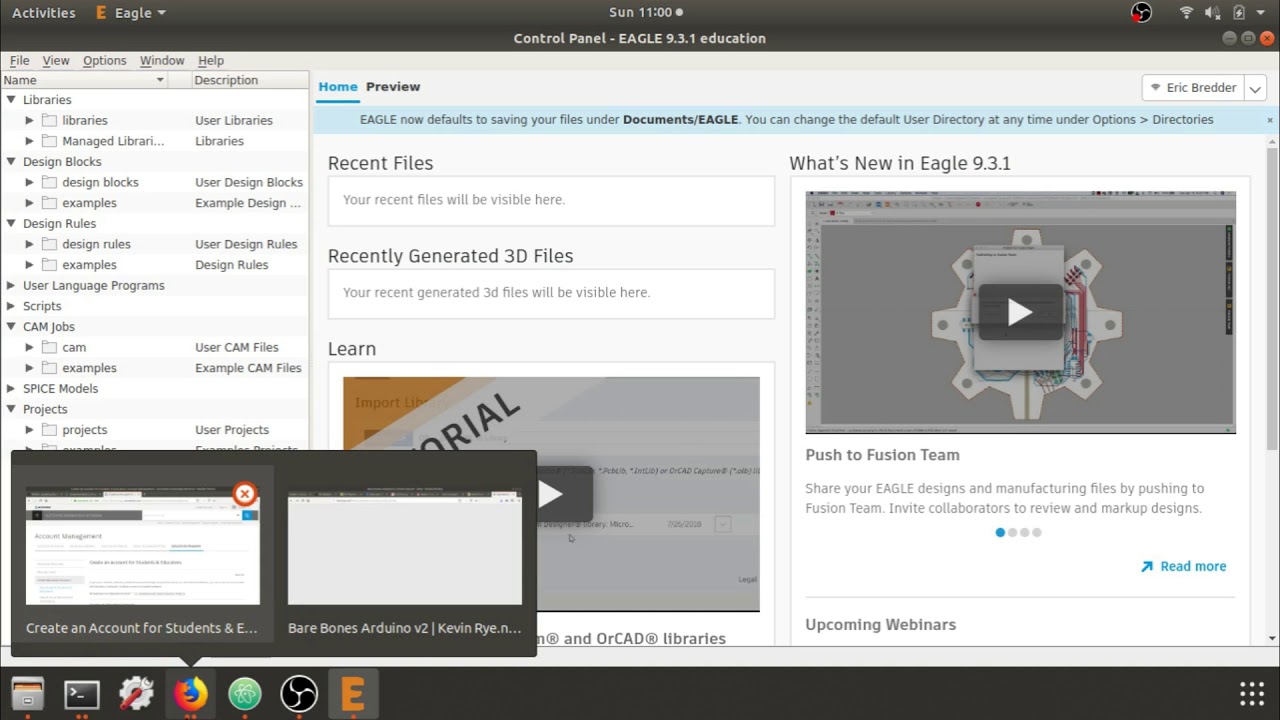Expand User Language Programs
This screenshot has width=1280, height=720.
click(x=11, y=285)
